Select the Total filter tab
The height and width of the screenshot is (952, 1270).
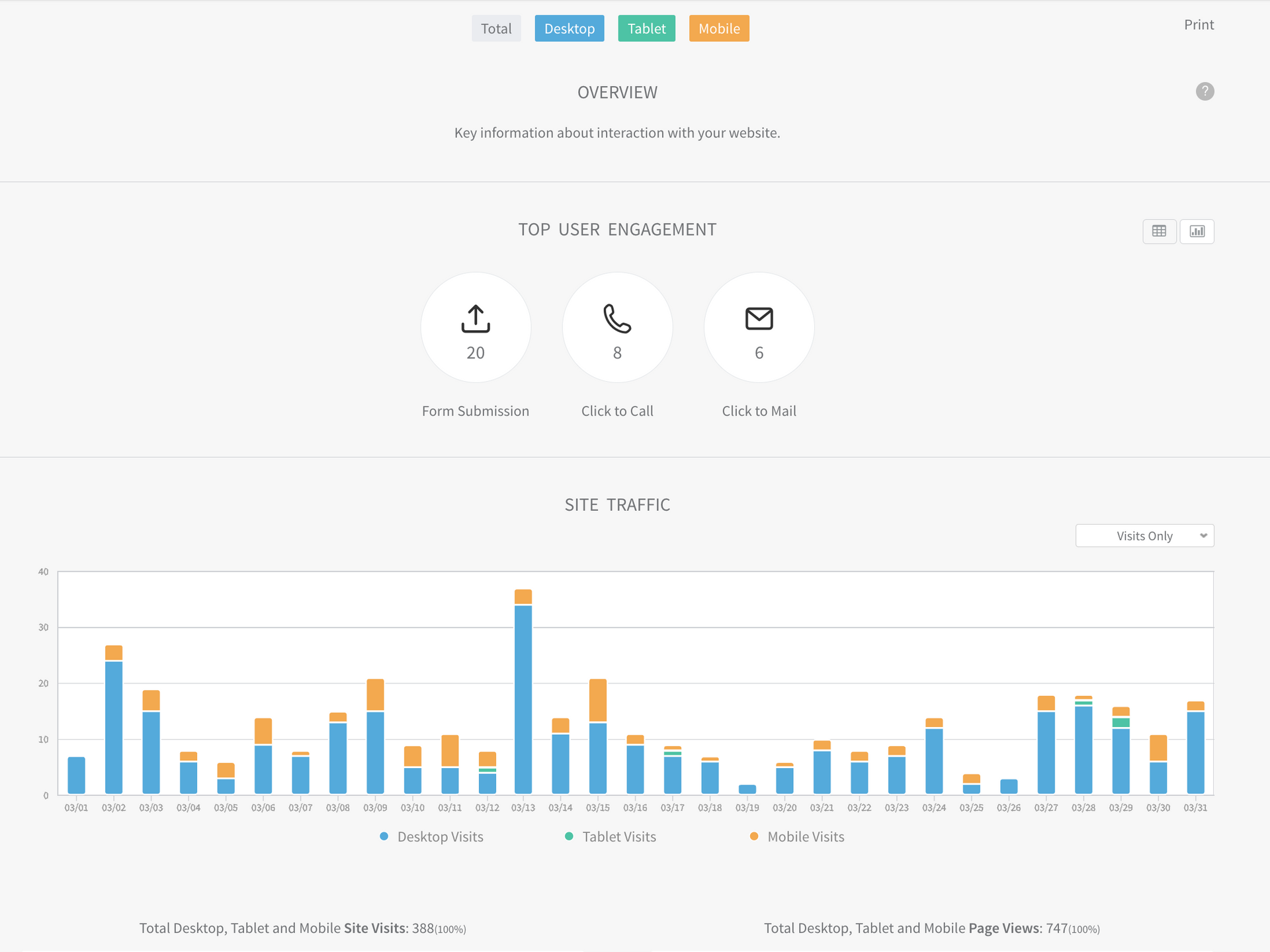[x=496, y=28]
